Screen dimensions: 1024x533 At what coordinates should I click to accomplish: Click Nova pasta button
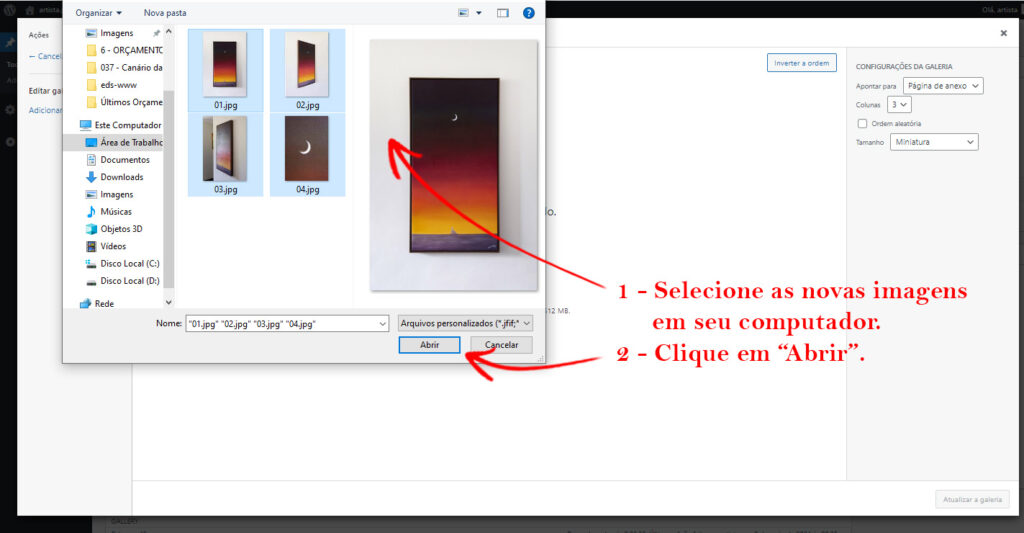pyautogui.click(x=165, y=12)
